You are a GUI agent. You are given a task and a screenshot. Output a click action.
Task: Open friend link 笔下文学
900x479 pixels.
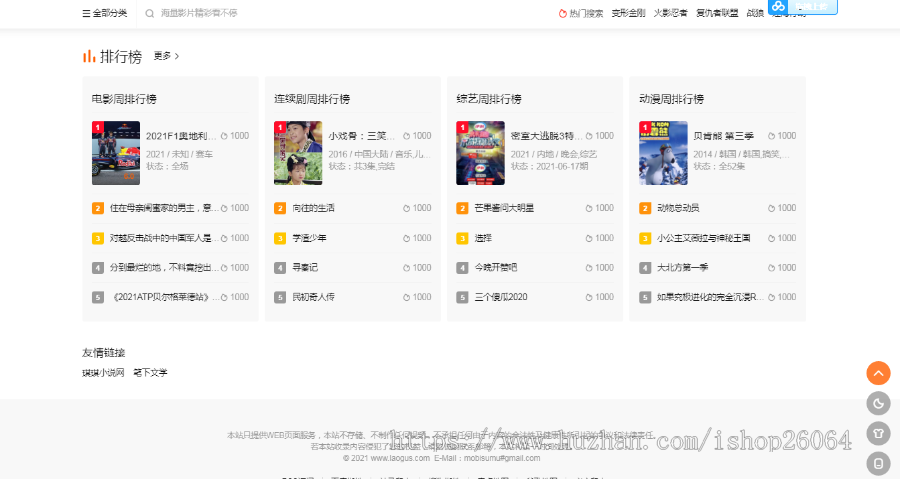pyautogui.click(x=150, y=373)
